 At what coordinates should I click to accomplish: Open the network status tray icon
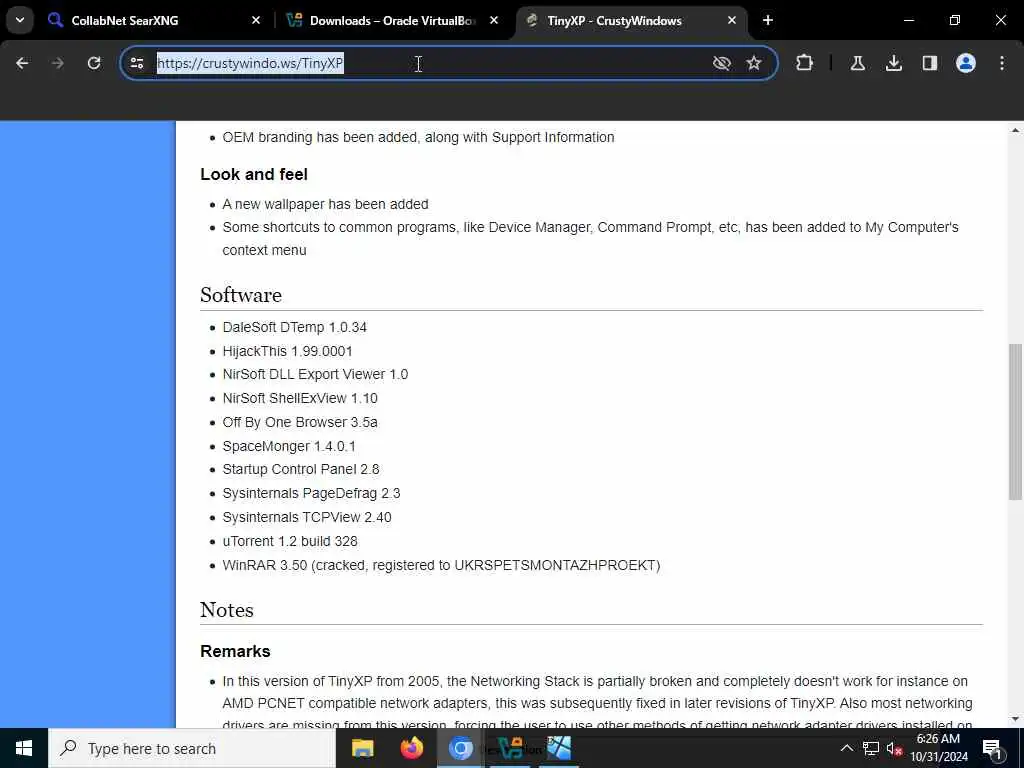871,748
